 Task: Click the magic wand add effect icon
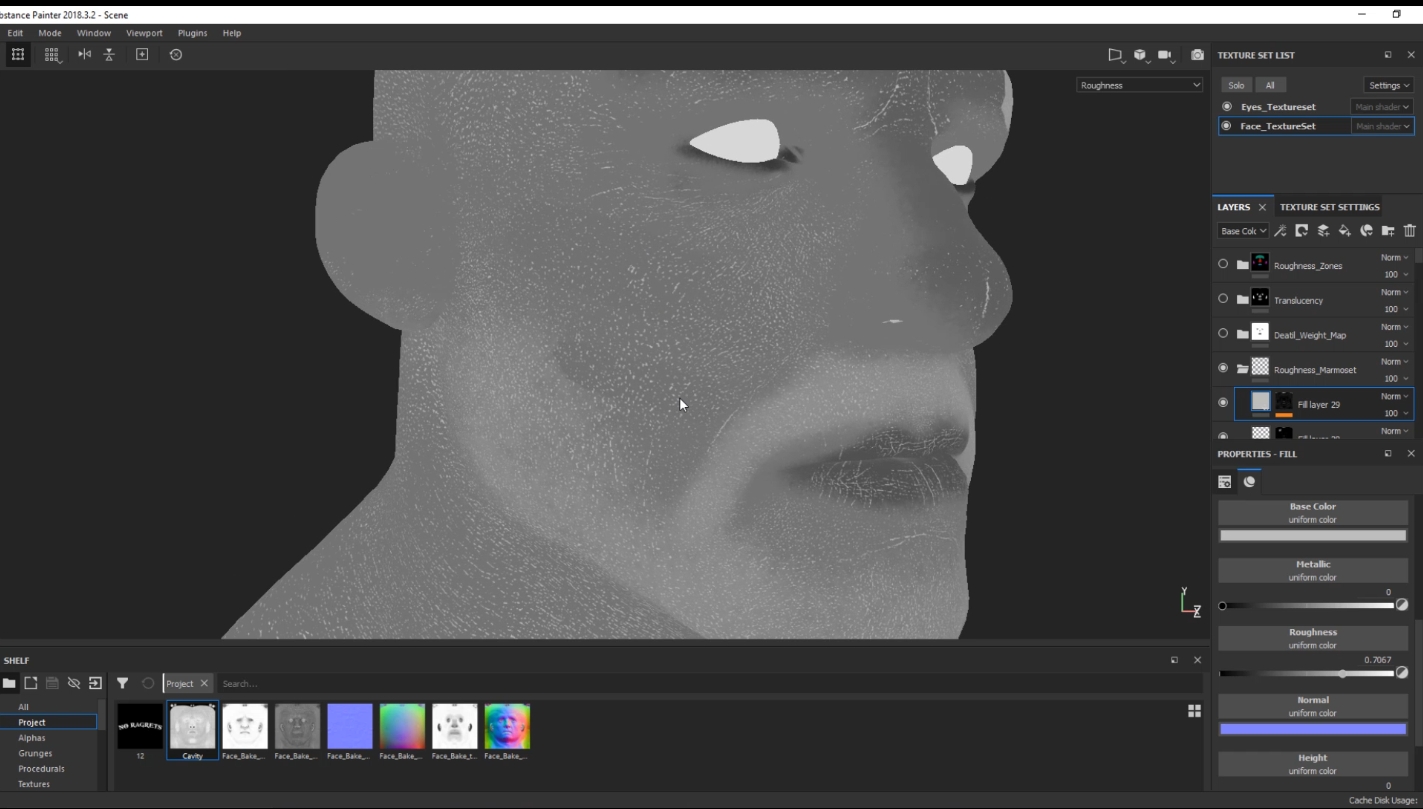point(1280,231)
